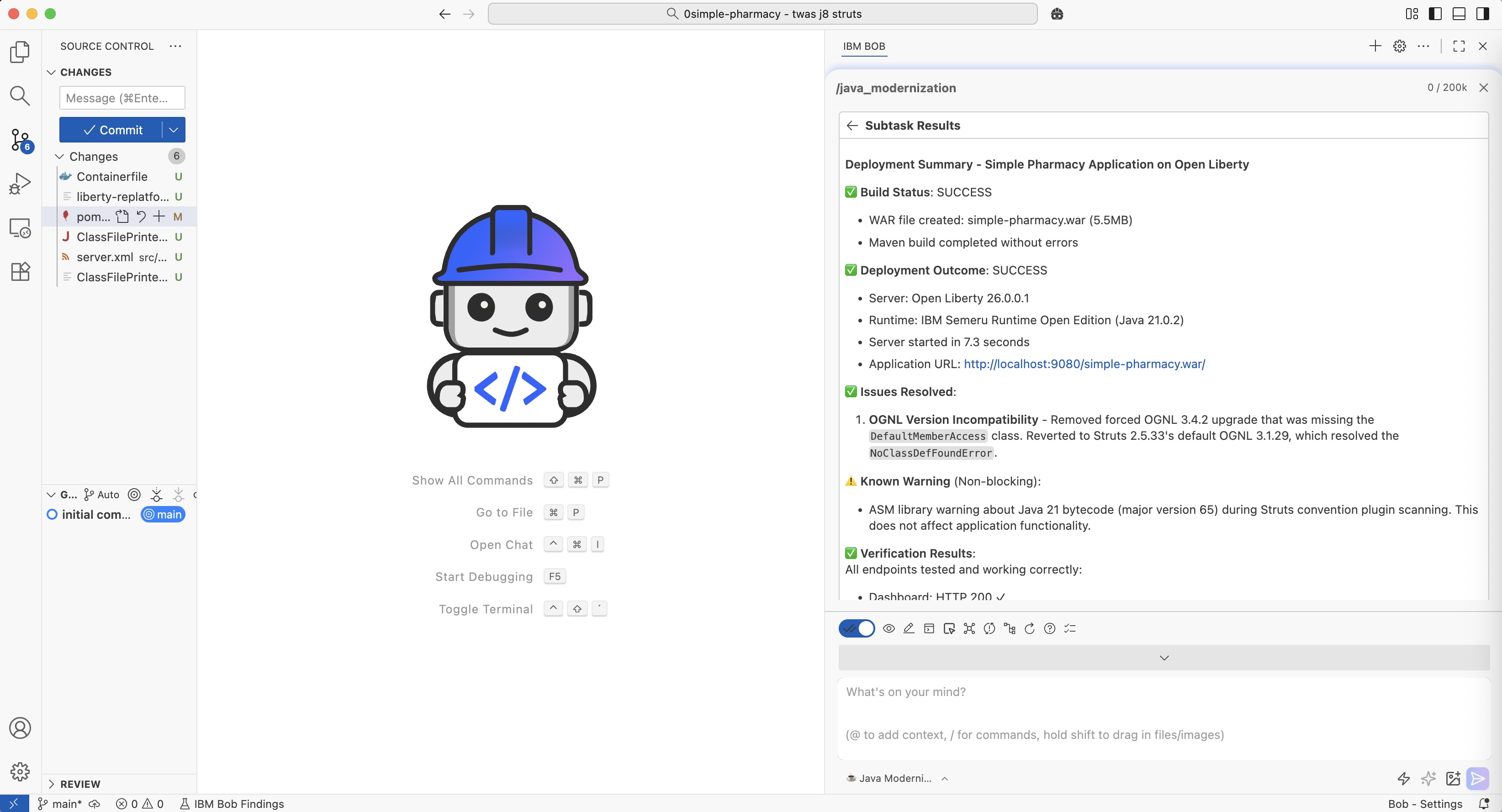Open the Explorer view in activity bar

[x=20, y=52]
